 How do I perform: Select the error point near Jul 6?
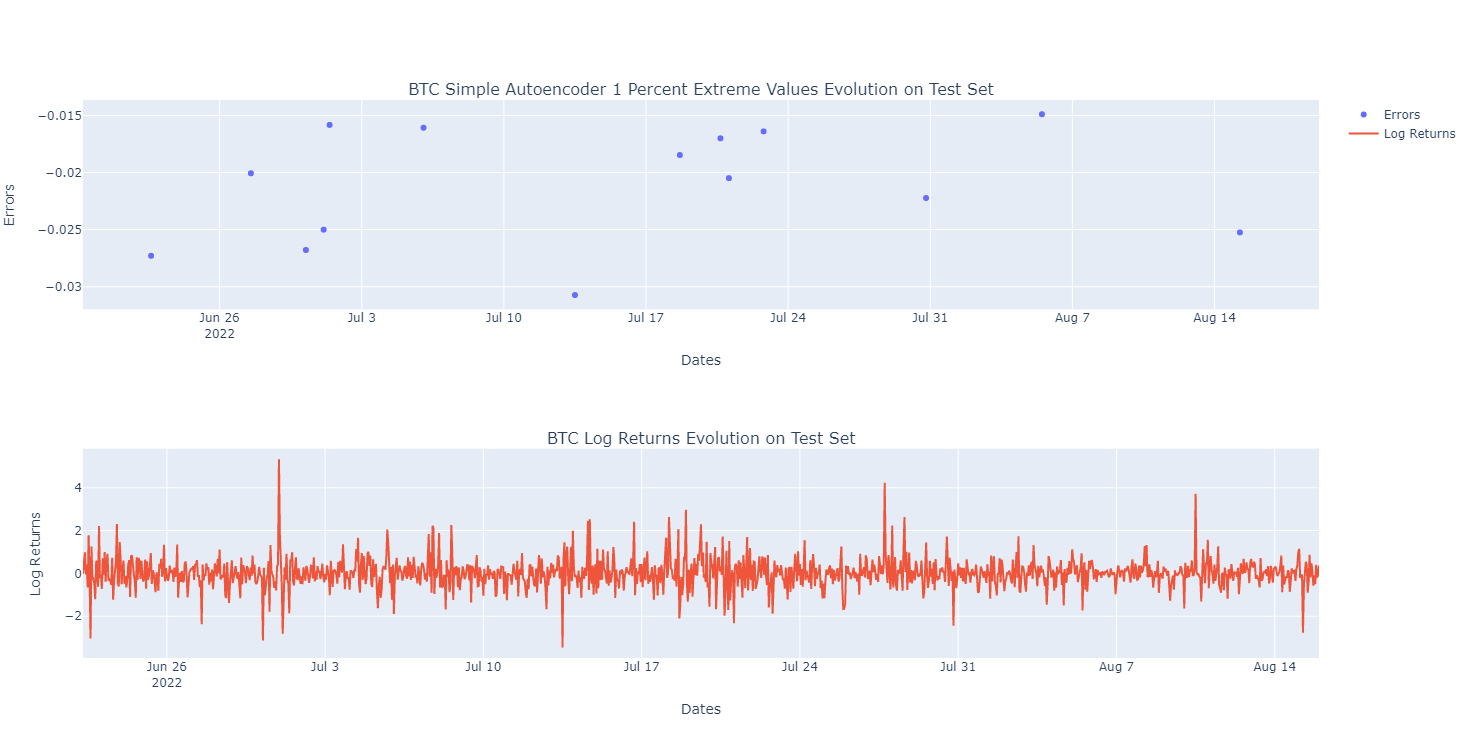[424, 128]
